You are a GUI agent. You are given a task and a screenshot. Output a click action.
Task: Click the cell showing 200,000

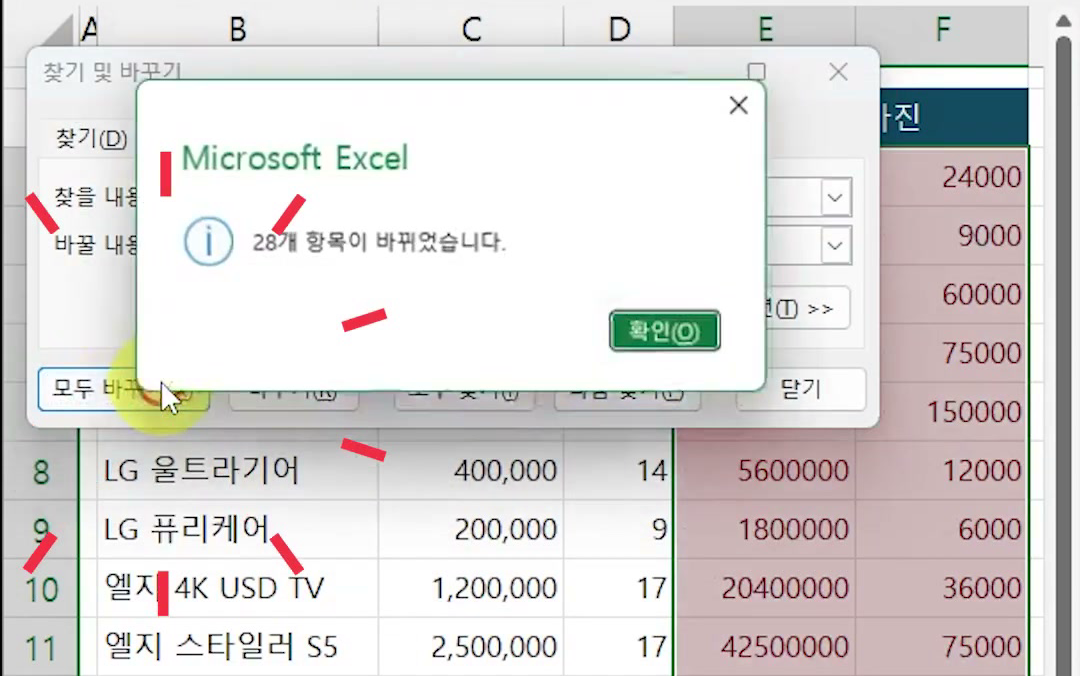click(x=471, y=529)
